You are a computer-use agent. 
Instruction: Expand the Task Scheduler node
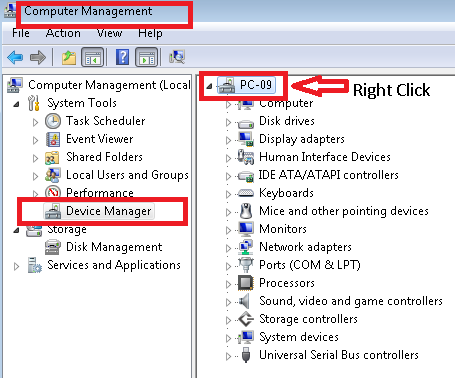[35, 122]
